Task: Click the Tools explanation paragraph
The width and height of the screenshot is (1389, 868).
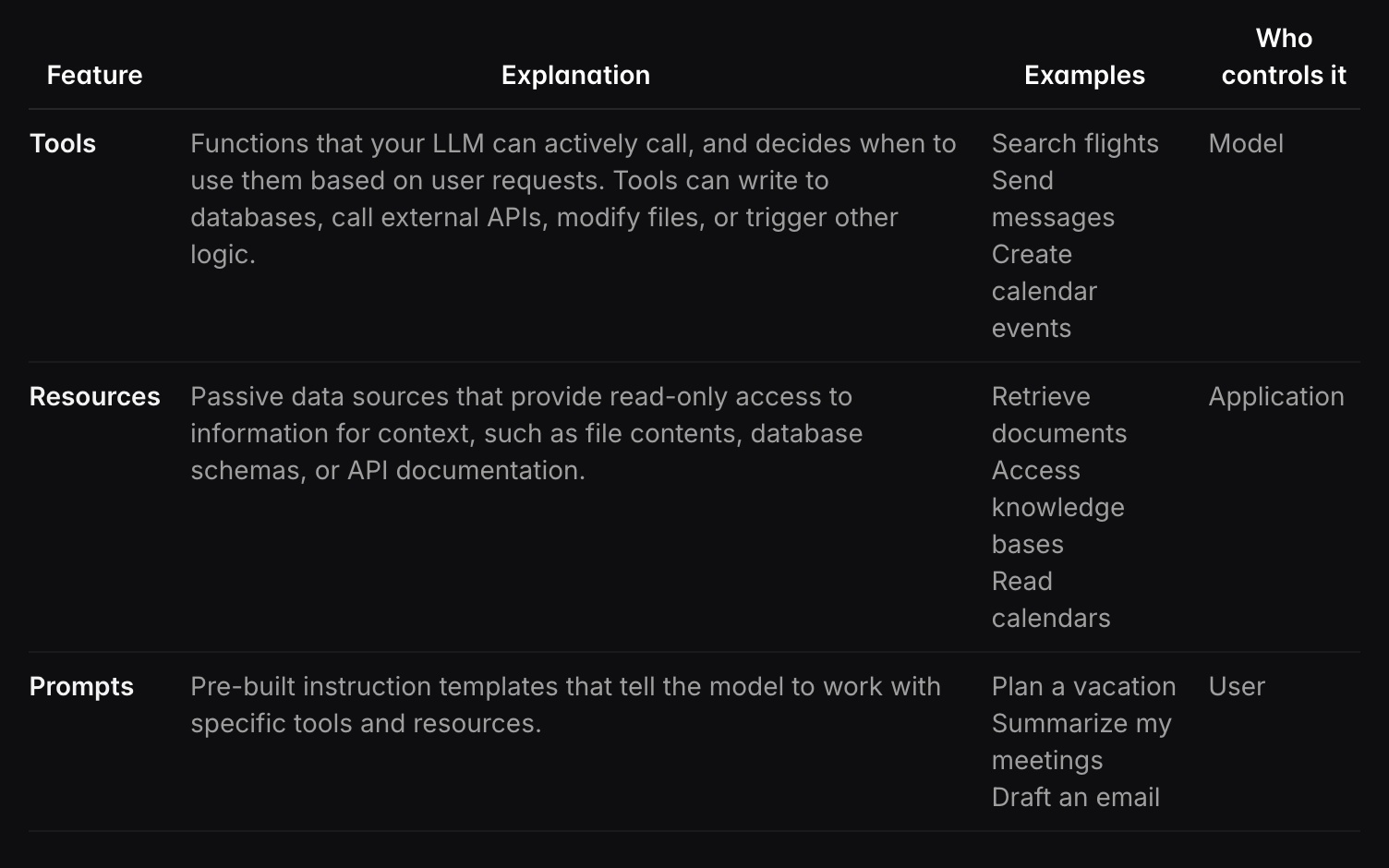Action: 573,199
